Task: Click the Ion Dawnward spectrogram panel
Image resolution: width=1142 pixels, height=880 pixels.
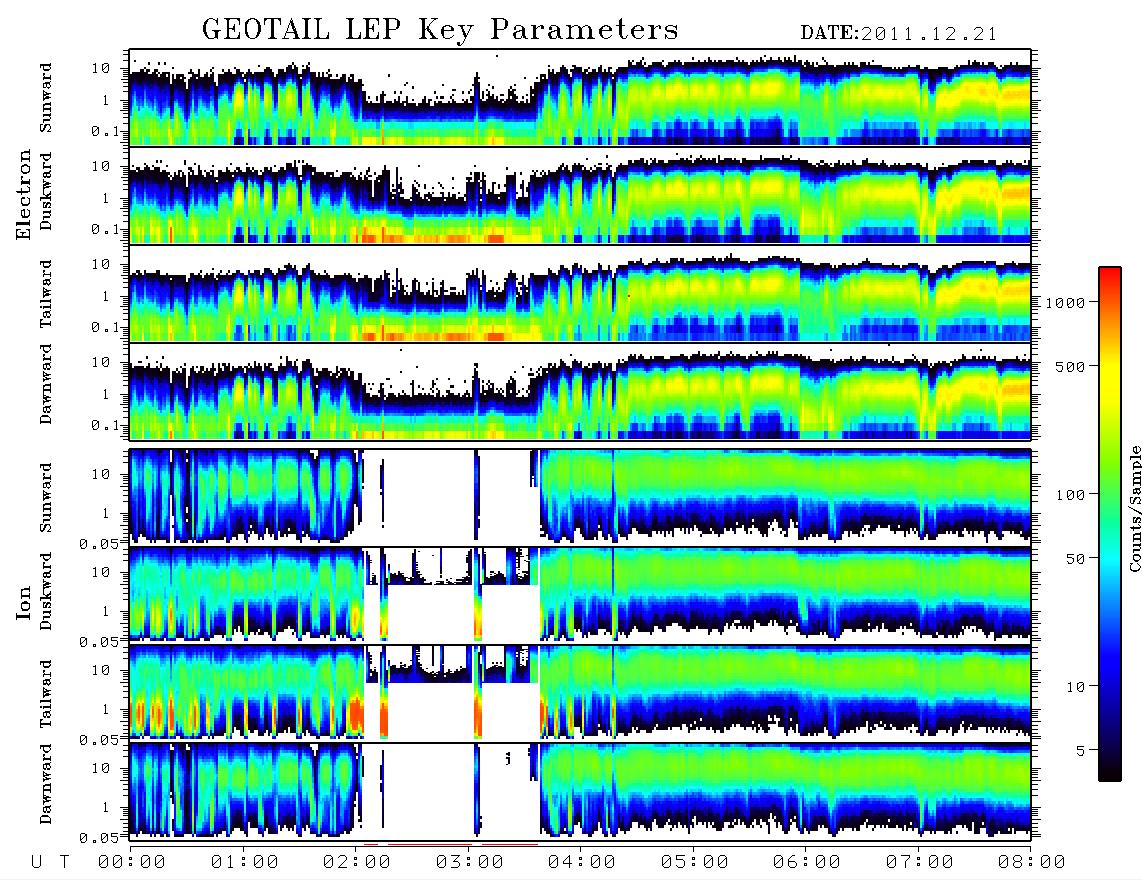Action: (580, 790)
